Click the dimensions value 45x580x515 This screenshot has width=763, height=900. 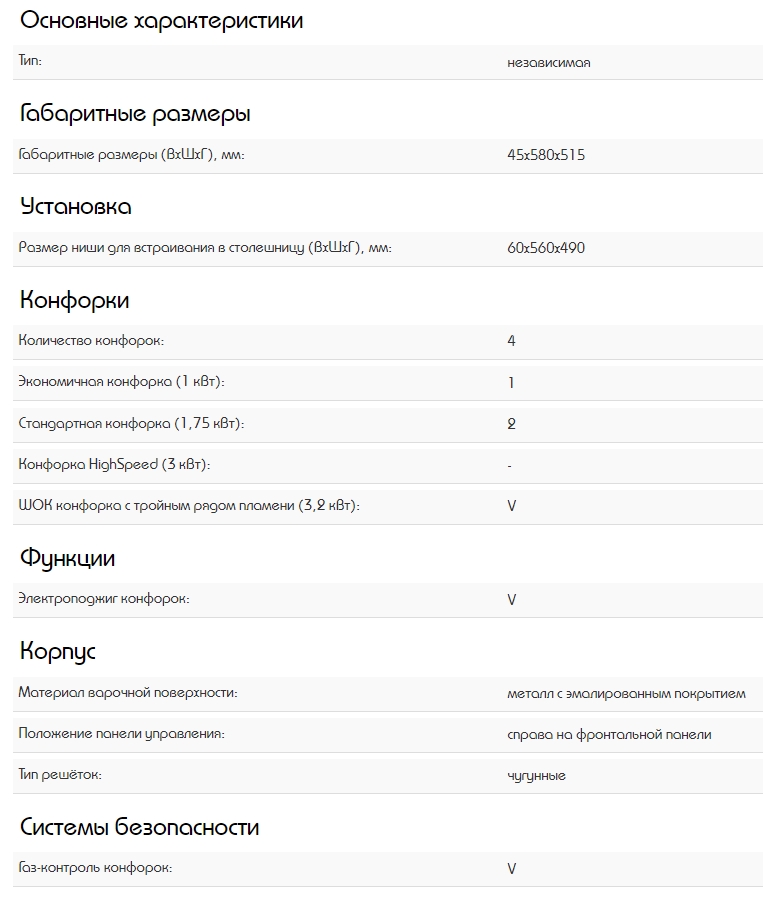[546, 155]
